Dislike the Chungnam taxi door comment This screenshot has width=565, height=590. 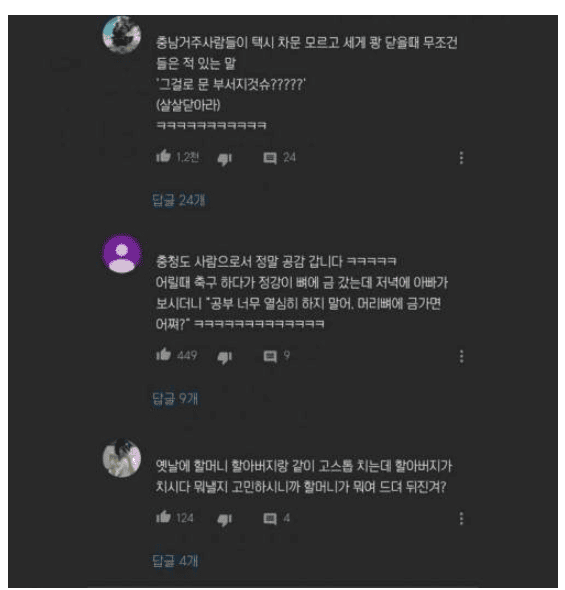click(225, 159)
